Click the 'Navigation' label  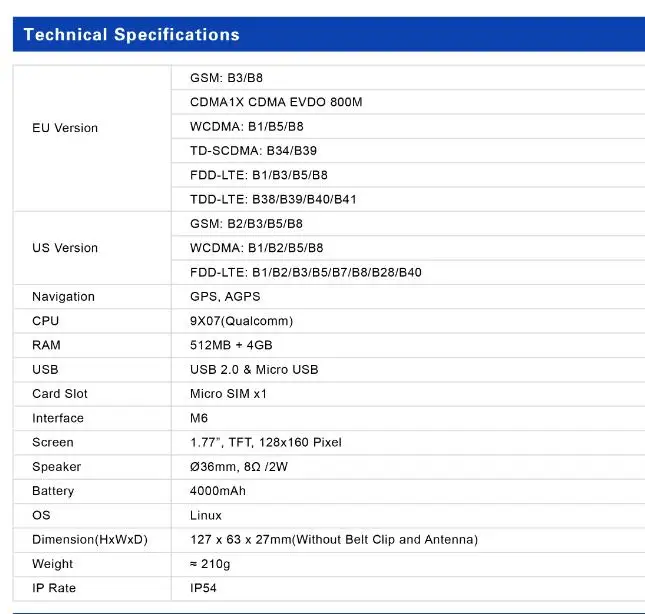pyautogui.click(x=63, y=297)
